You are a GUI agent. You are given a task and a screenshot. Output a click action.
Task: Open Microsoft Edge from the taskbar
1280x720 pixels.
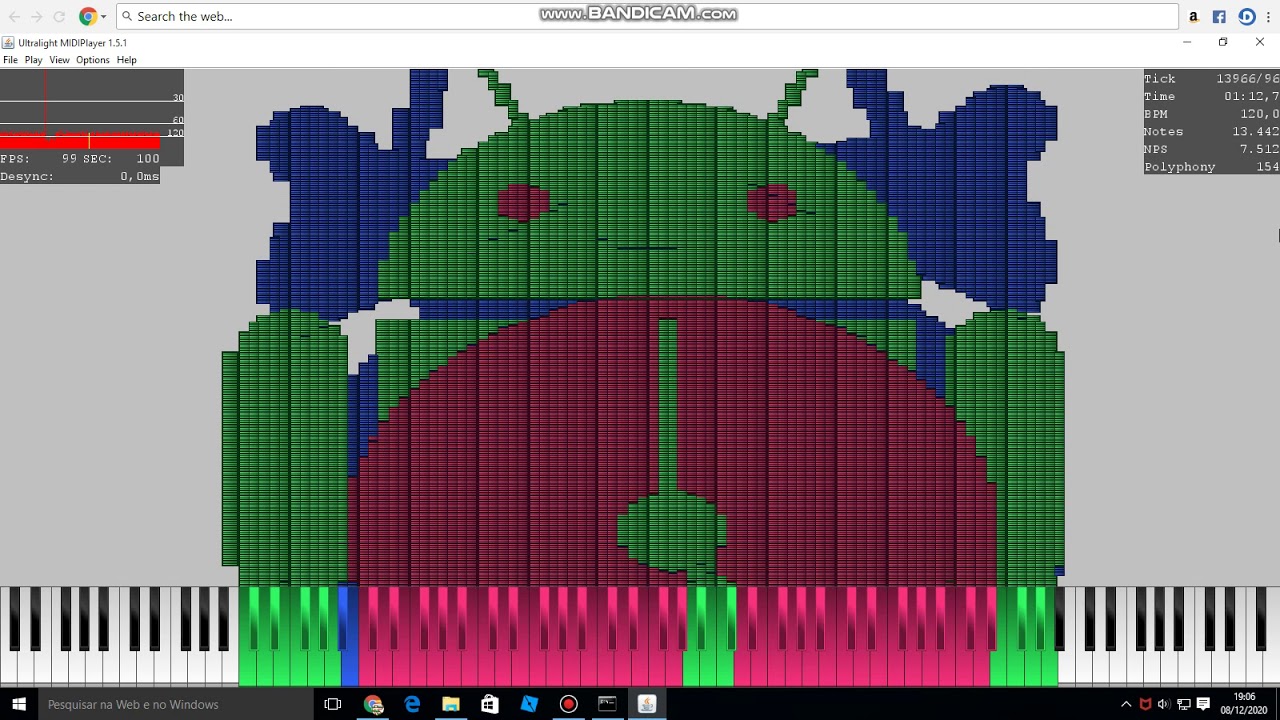[412, 704]
